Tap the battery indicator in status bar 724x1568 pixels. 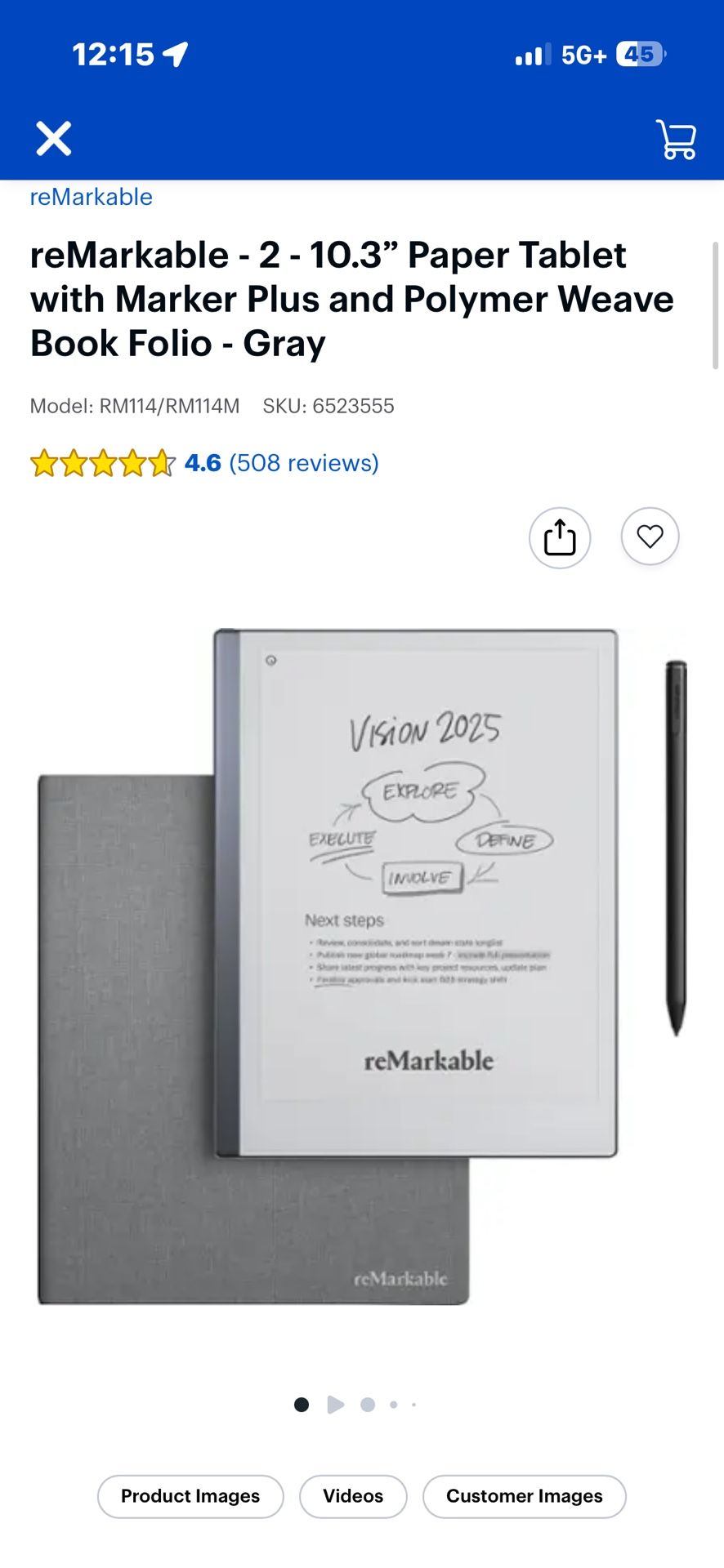tap(641, 55)
